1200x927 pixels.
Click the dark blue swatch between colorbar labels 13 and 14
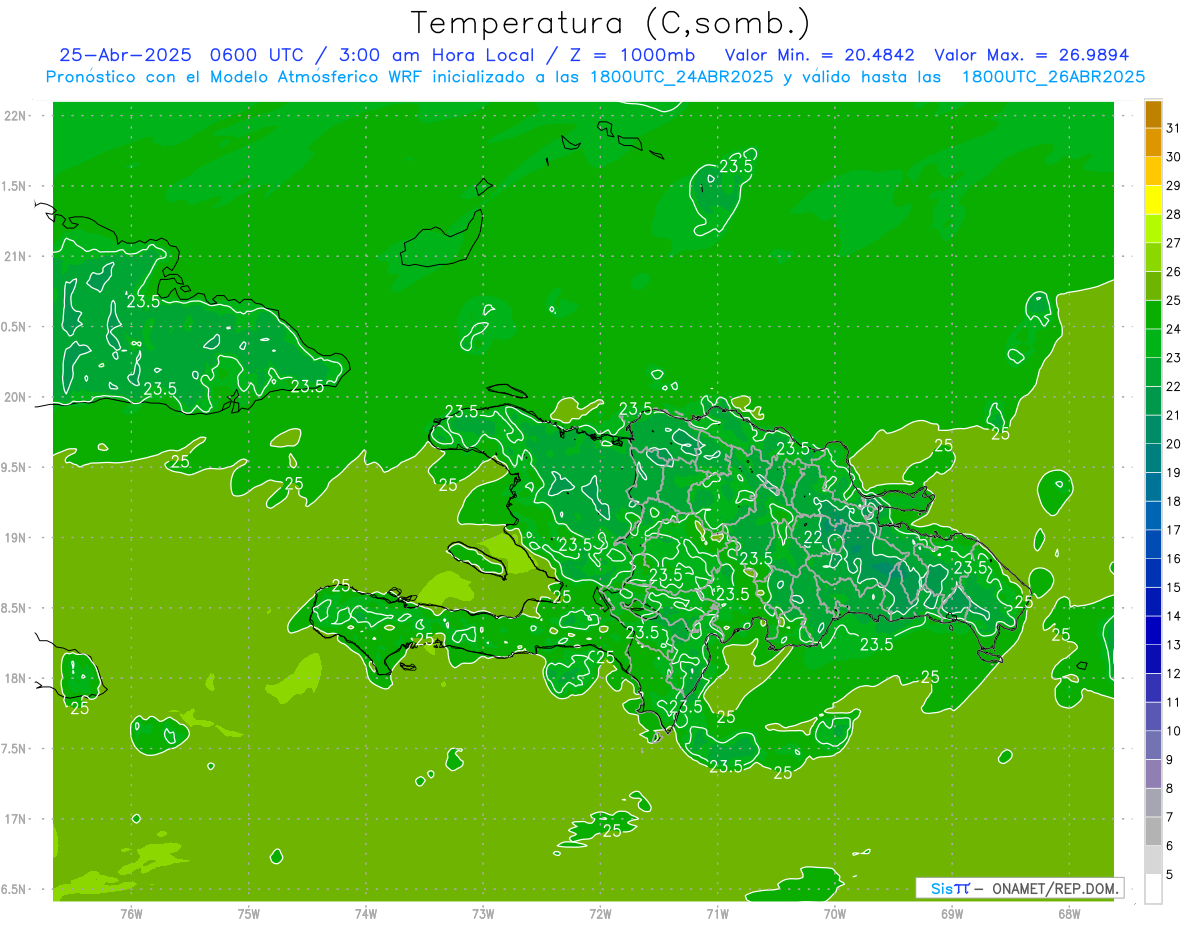[1153, 630]
